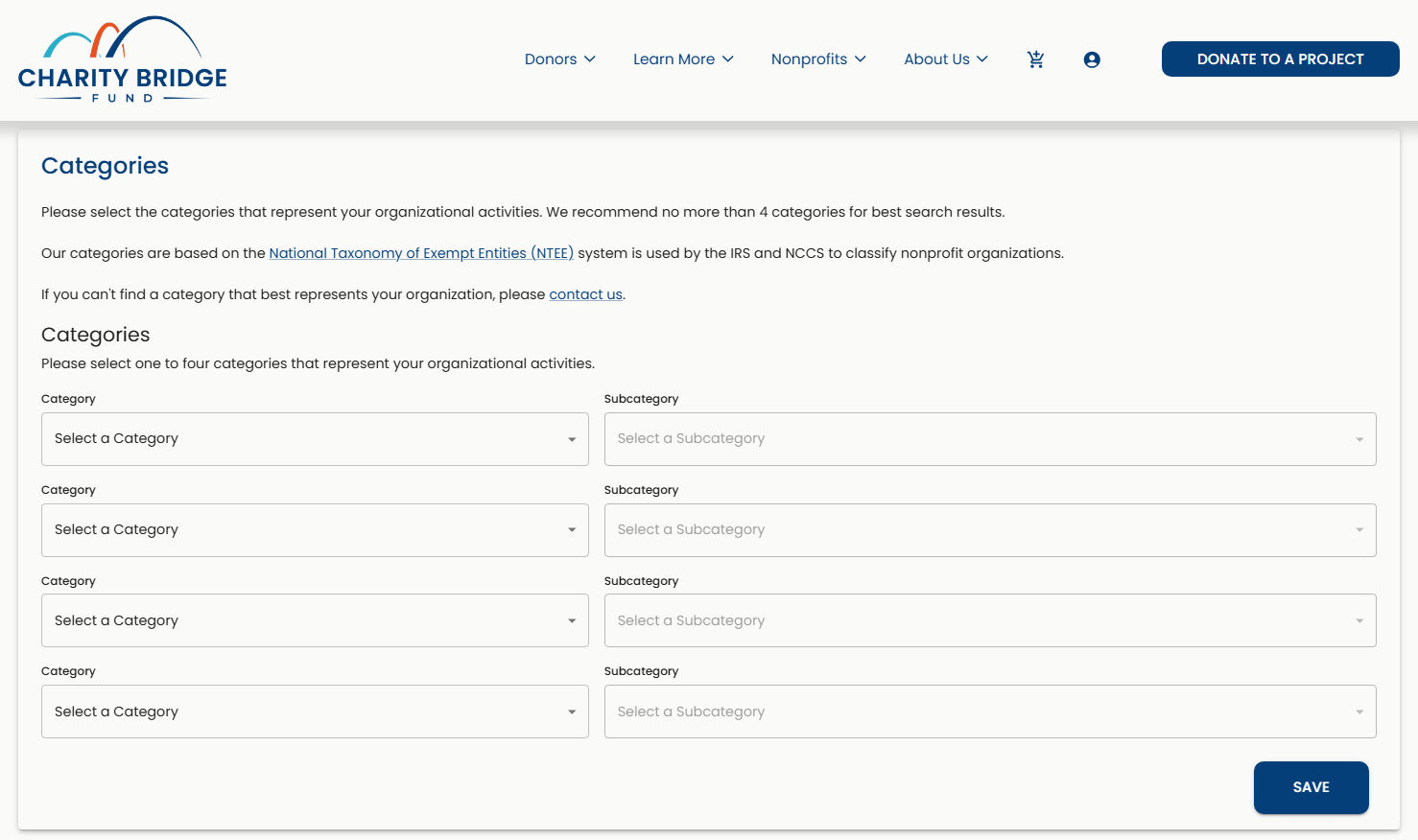The height and width of the screenshot is (840, 1418).
Task: Open the About Us menu
Action: pos(946,59)
